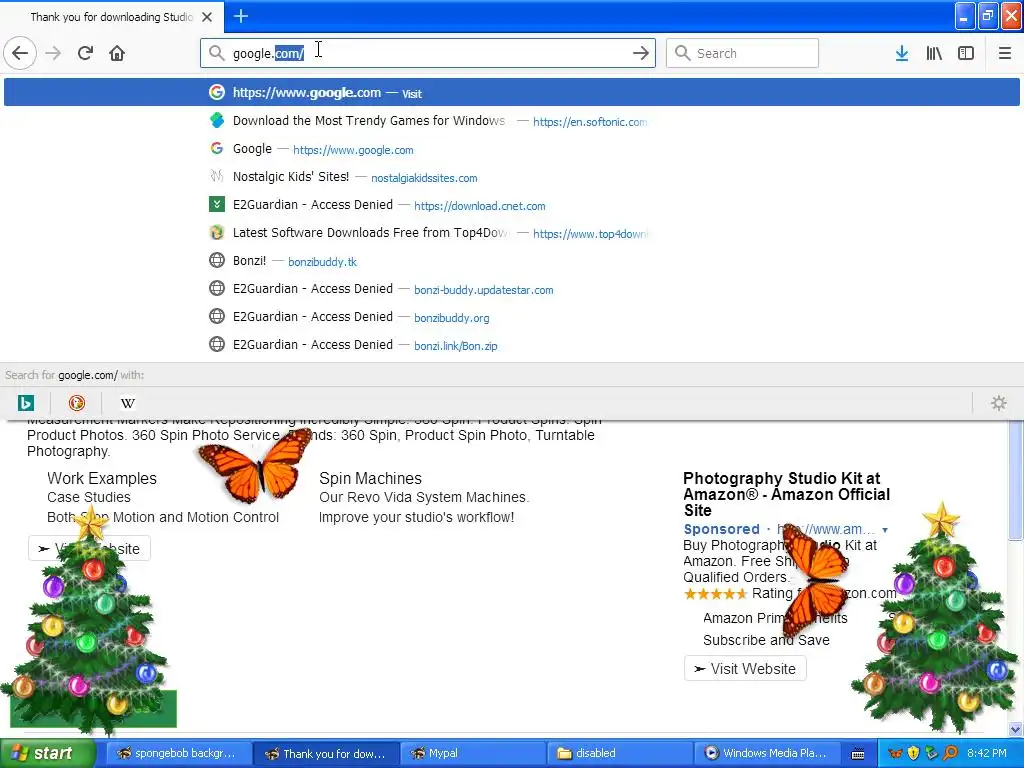Open the 'disabled' folder taskbar item

[x=618, y=754]
